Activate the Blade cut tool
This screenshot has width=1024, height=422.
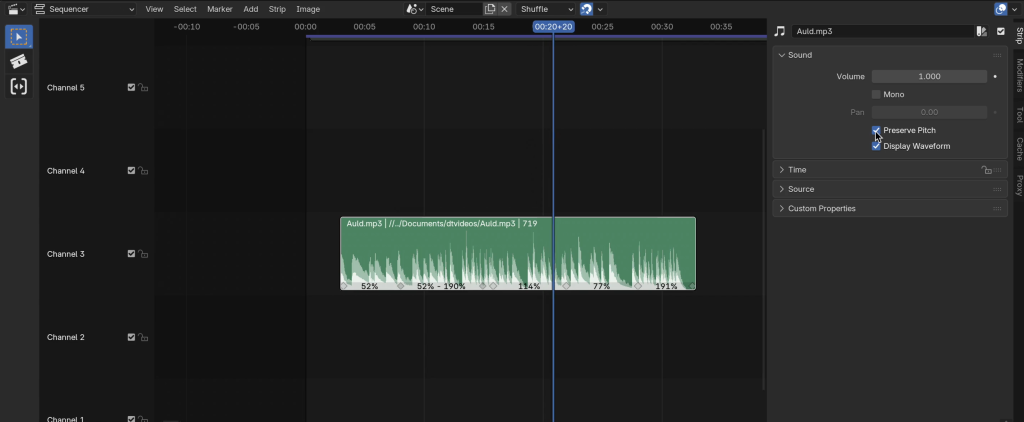18,62
